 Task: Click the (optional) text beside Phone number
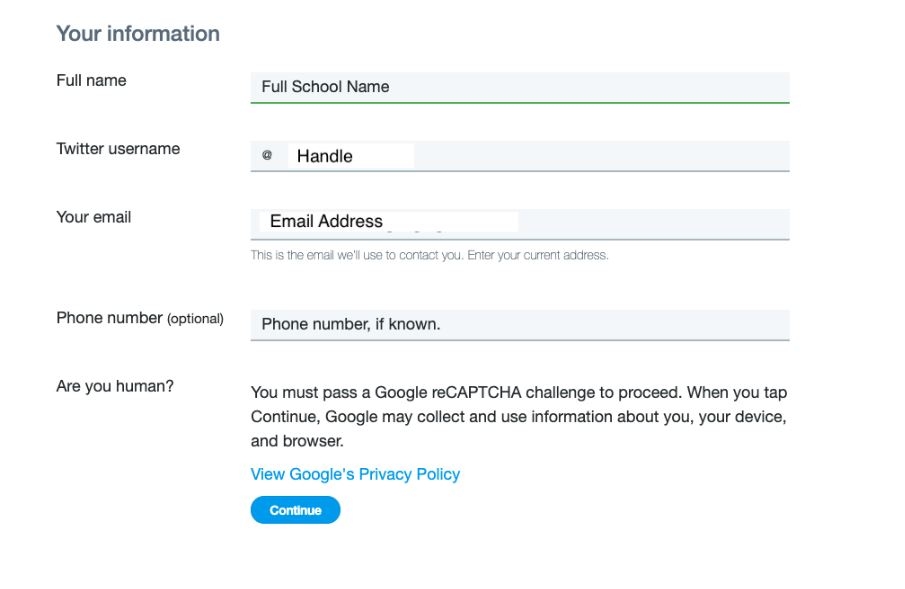click(x=195, y=319)
